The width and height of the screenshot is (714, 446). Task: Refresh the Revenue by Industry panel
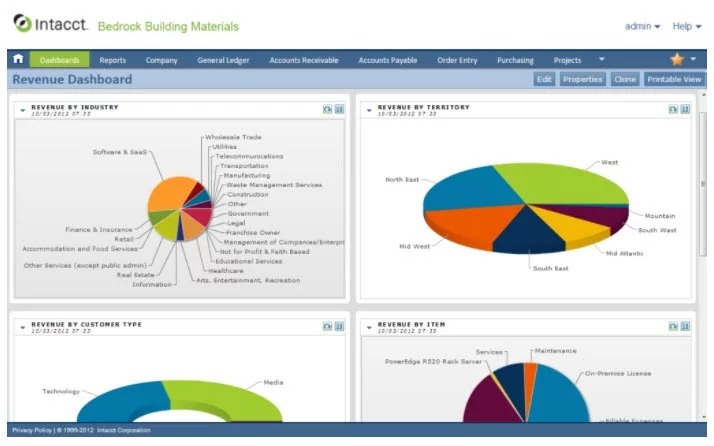pyautogui.click(x=327, y=109)
